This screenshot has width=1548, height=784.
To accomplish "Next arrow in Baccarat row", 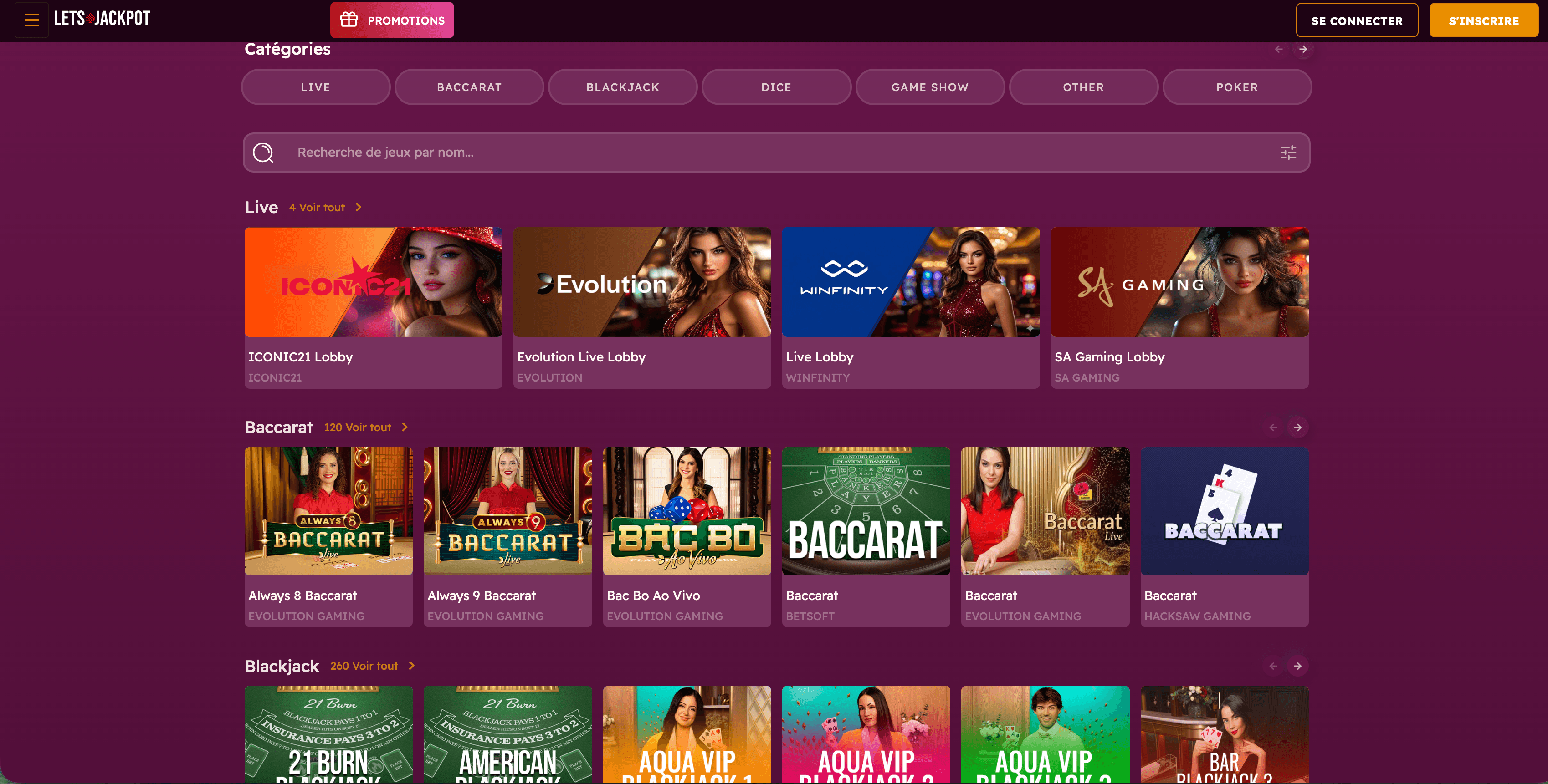I will pyautogui.click(x=1297, y=427).
